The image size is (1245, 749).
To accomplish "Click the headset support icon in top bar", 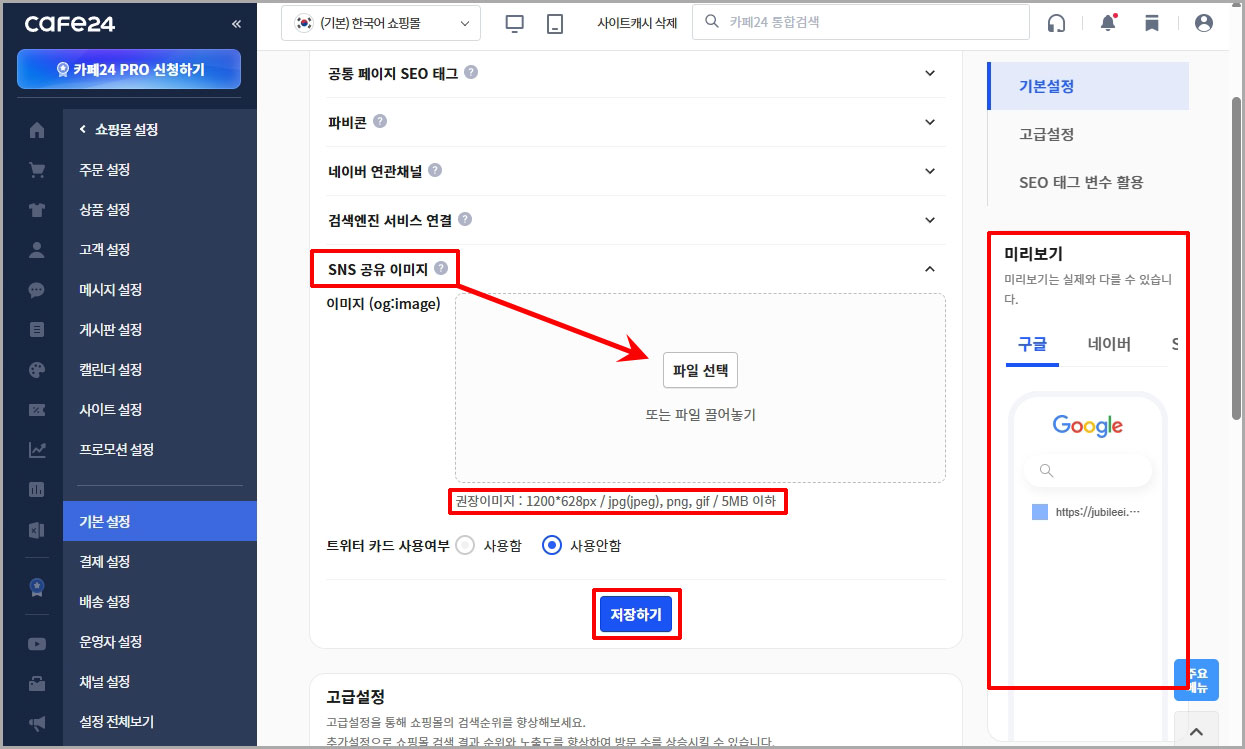I will [x=1056, y=21].
